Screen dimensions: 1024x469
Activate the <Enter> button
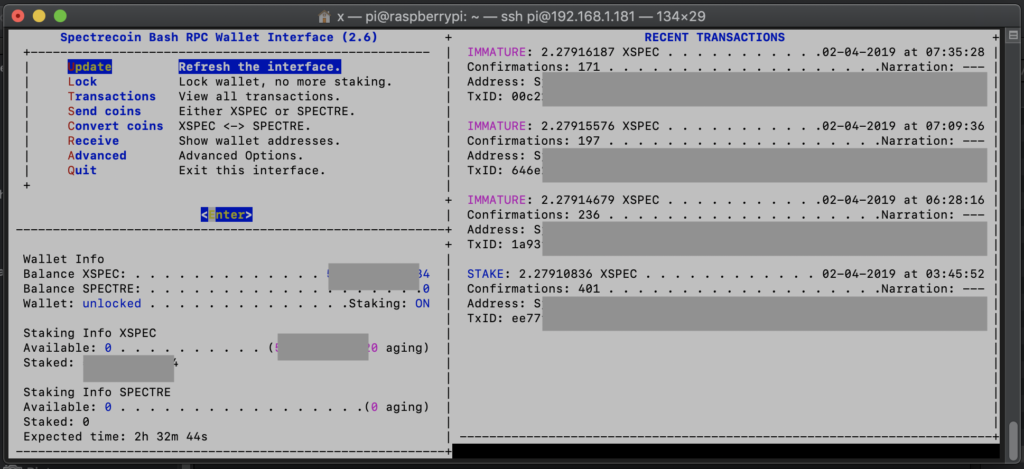point(227,214)
